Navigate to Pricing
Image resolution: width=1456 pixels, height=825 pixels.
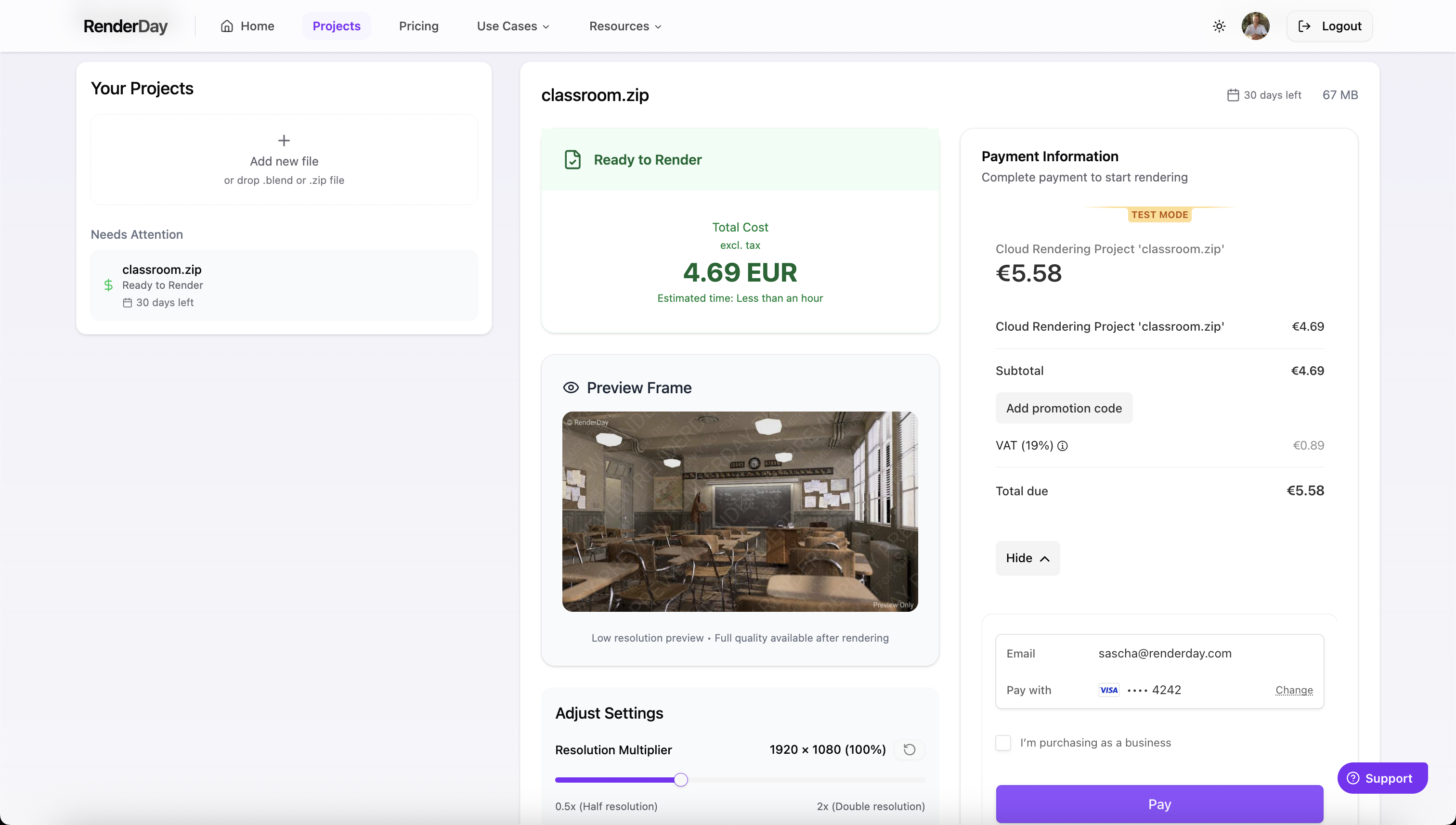(x=418, y=26)
